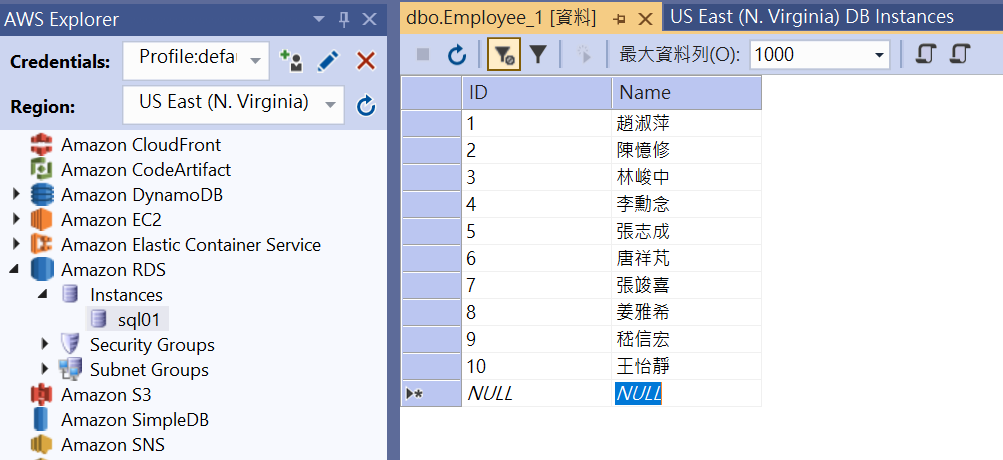
Task: Click the stop query execution button
Action: coord(423,55)
